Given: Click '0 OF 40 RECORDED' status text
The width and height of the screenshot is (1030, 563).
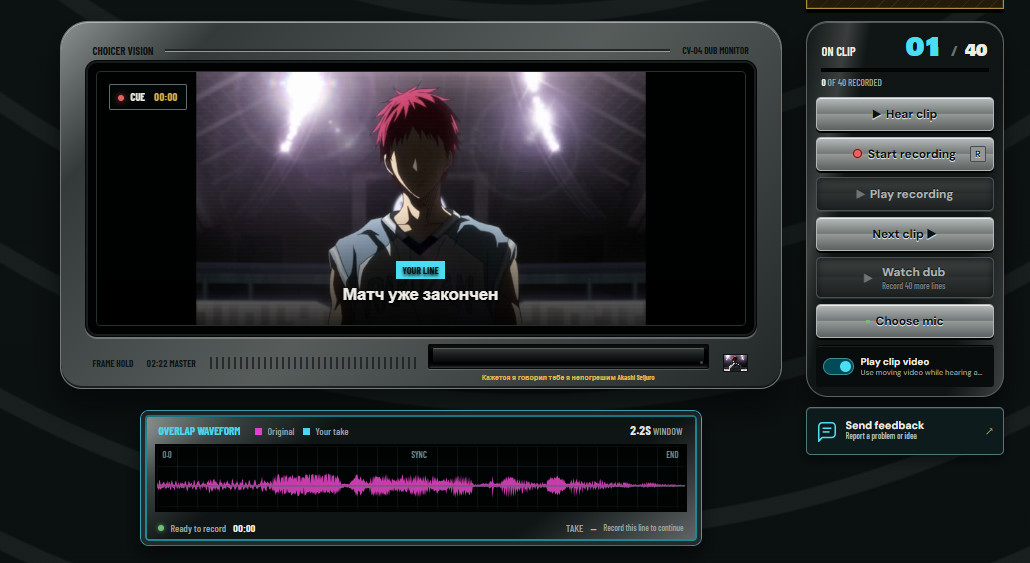Looking at the screenshot, I should coord(851,83).
